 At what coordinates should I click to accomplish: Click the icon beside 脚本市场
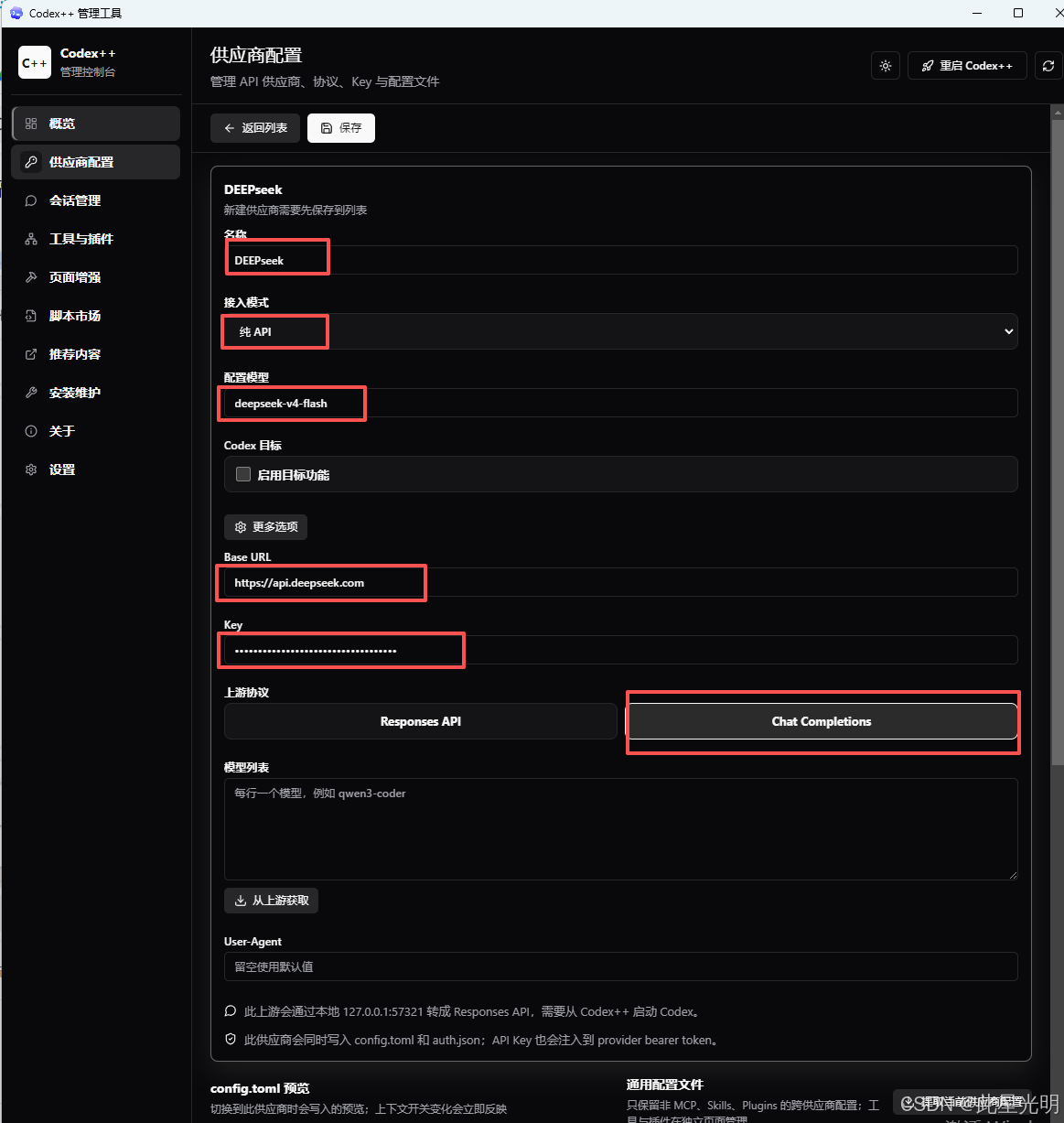(x=31, y=316)
